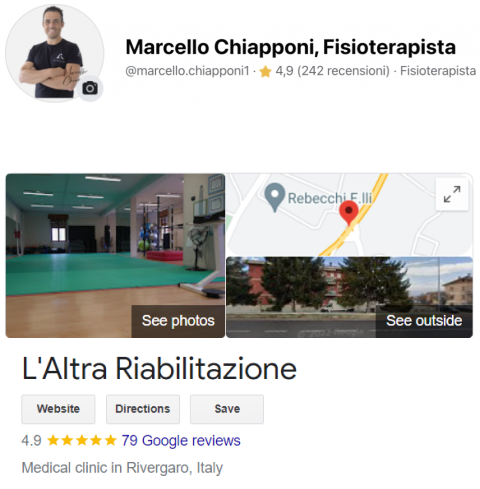Open the gym interior photo thumbnail

(x=115, y=255)
